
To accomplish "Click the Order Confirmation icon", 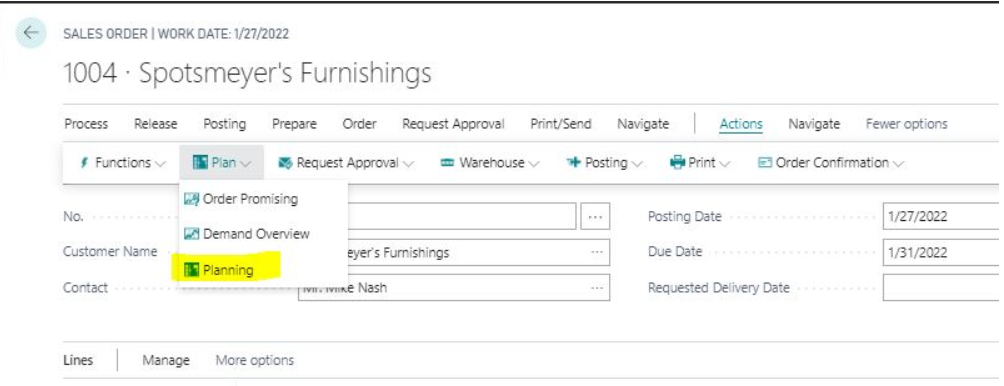I will coord(765,163).
